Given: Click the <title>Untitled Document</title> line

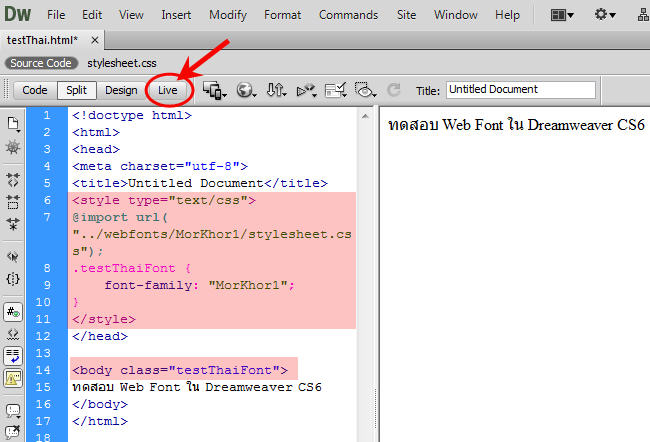Looking at the screenshot, I should [200, 183].
